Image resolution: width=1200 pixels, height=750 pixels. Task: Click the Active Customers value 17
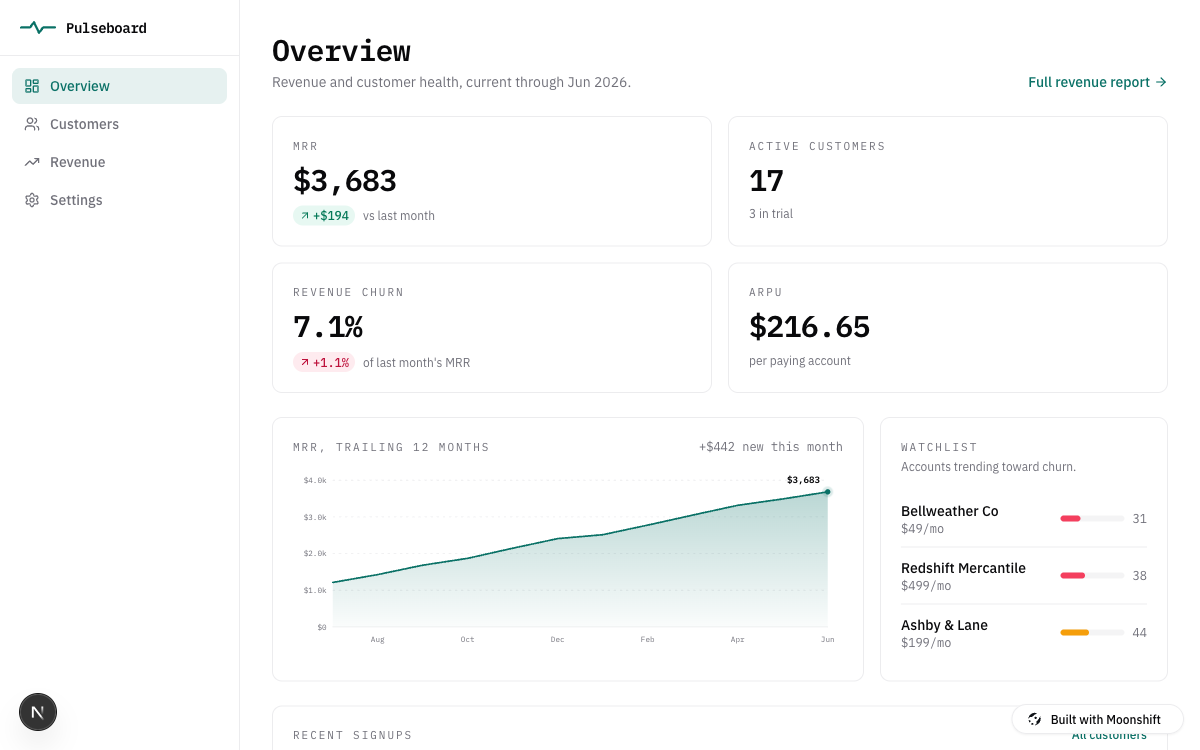point(766,181)
